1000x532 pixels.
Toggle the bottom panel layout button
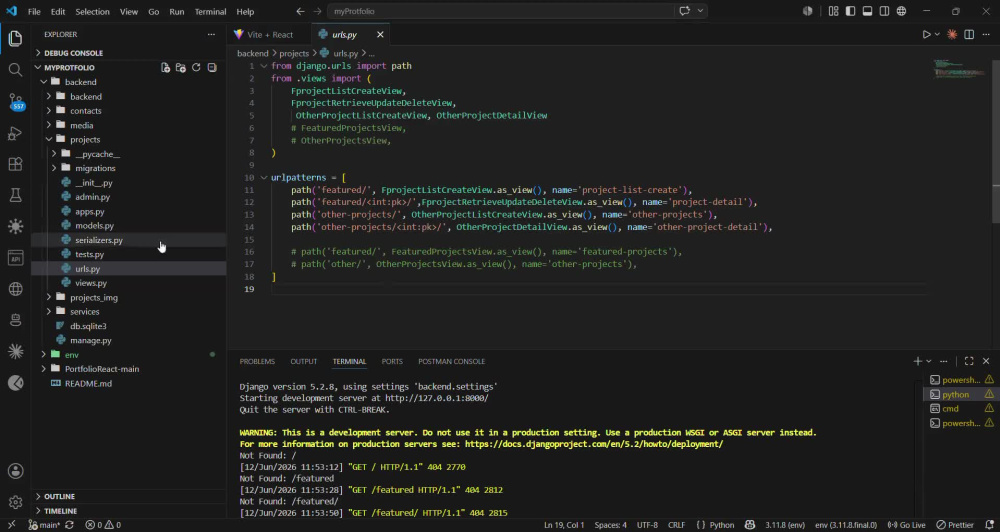tap(867, 11)
